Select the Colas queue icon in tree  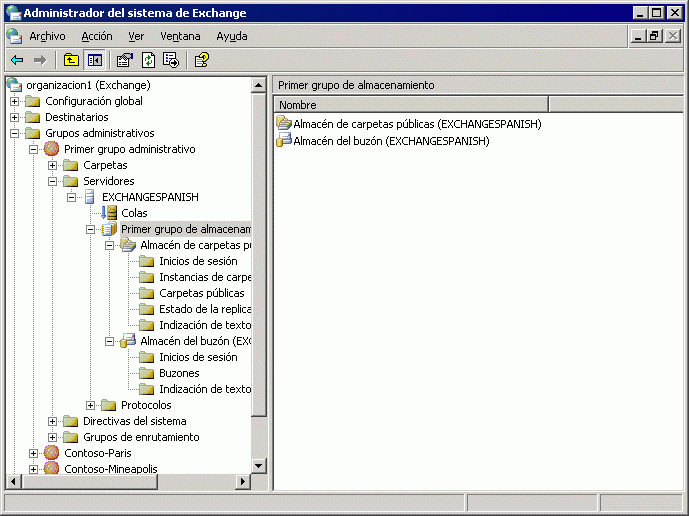pos(109,213)
